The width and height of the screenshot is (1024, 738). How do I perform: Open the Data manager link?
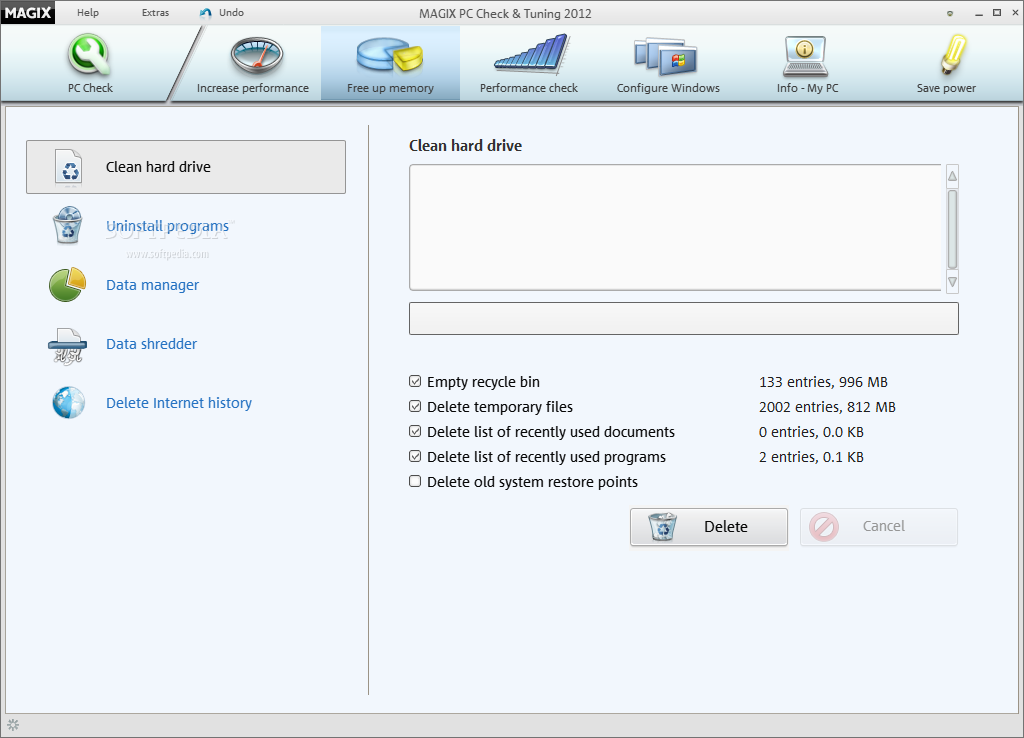click(x=153, y=285)
